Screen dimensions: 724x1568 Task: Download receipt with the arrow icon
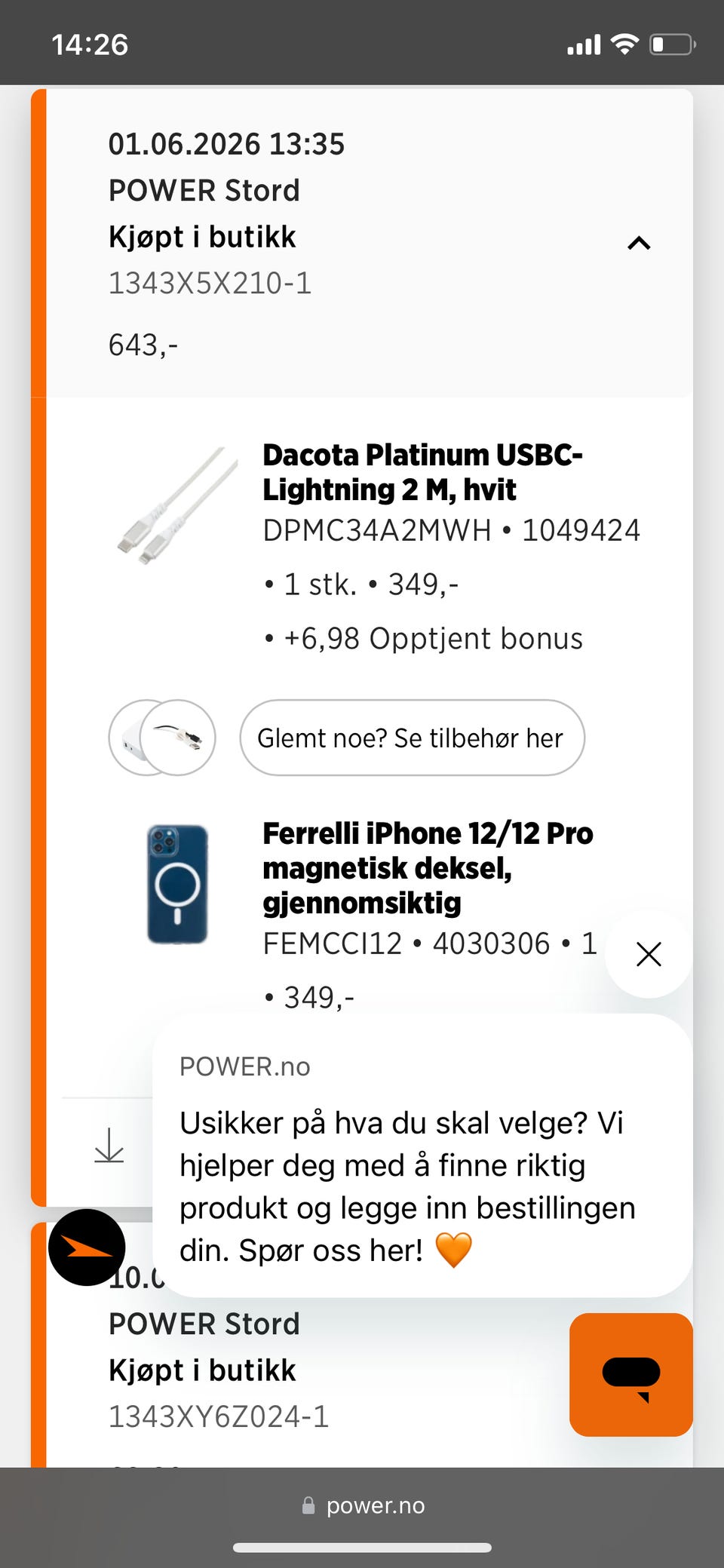click(109, 1146)
